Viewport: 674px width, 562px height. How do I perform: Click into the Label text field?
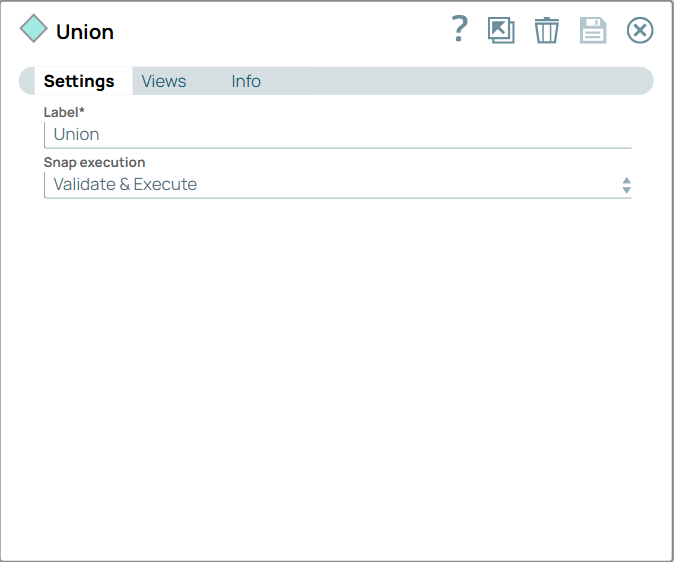337,134
